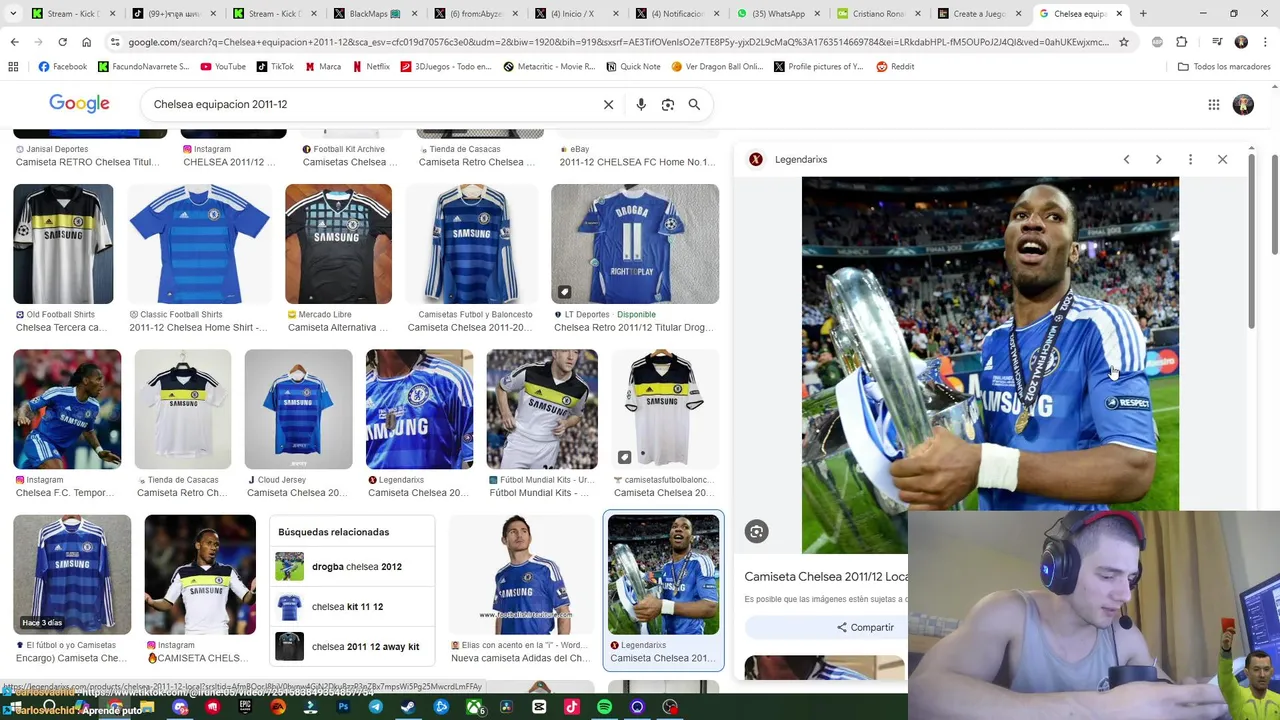
Task: Bookmark this page with star icon
Action: 1124,42
